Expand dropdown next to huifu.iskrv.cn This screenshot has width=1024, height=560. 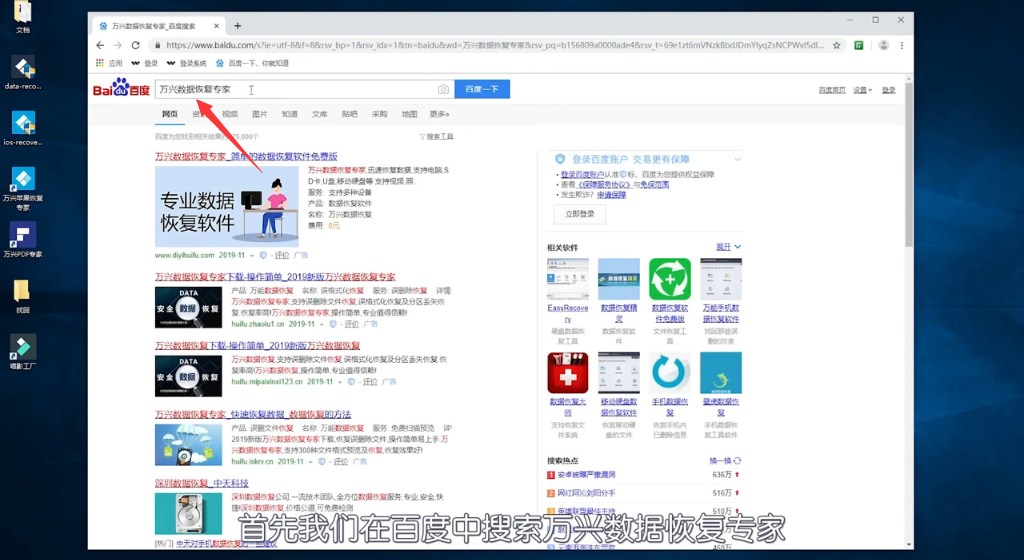[311, 461]
